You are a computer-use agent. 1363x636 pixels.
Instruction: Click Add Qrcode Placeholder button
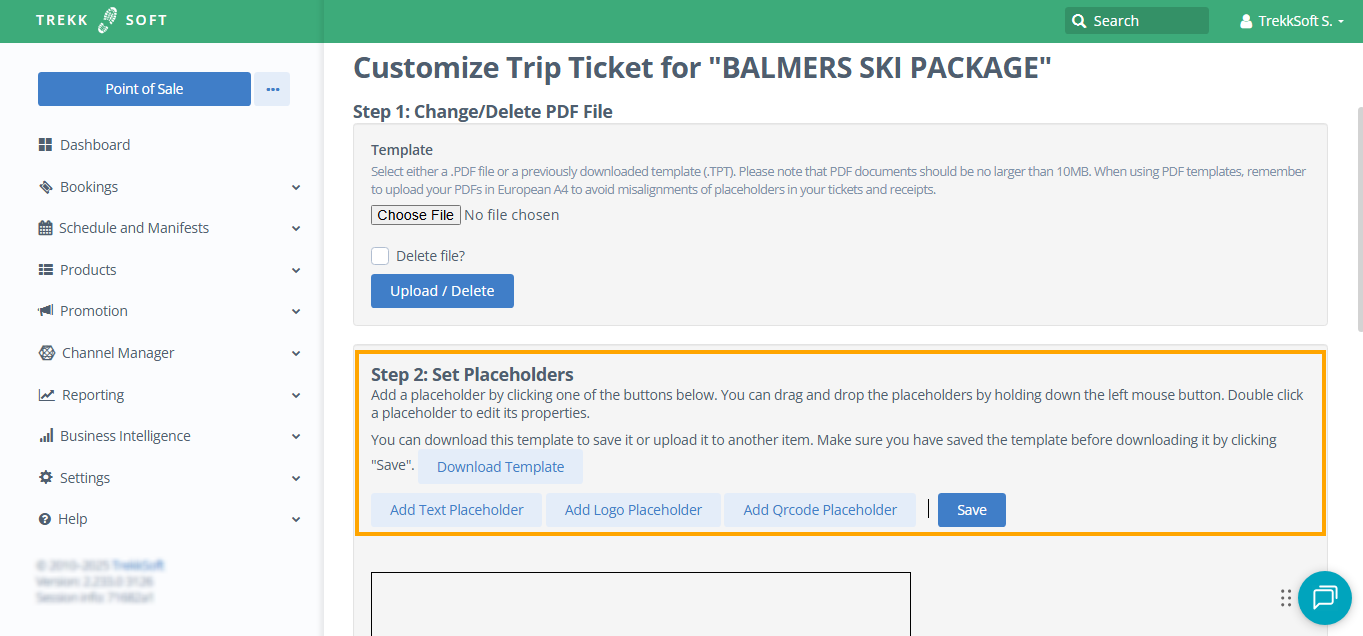819,510
